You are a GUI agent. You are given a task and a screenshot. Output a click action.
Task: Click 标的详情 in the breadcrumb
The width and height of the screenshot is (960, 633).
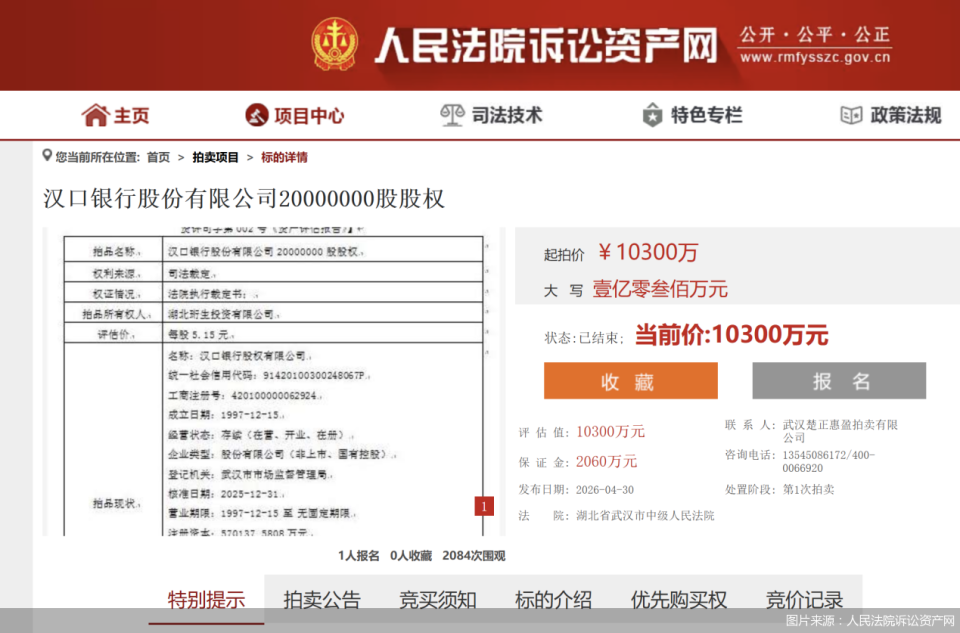pos(284,157)
